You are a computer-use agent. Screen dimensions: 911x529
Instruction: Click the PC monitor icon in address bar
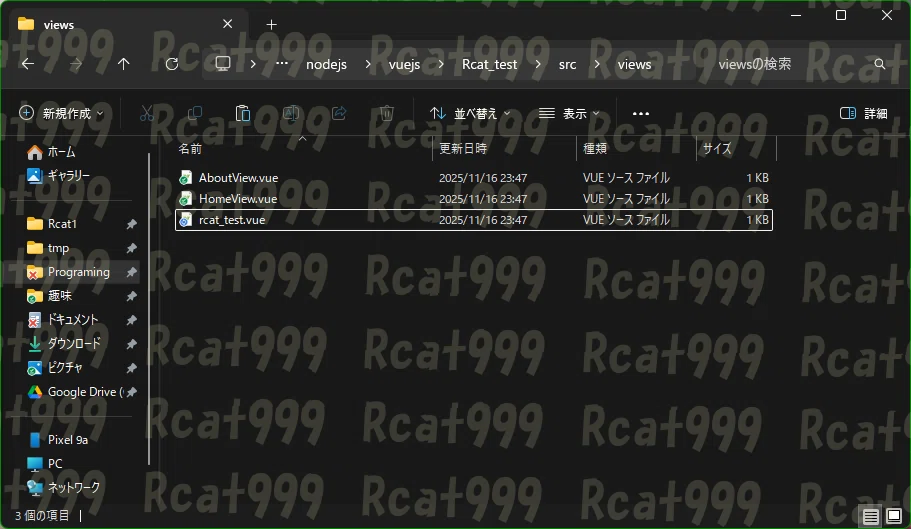point(223,63)
